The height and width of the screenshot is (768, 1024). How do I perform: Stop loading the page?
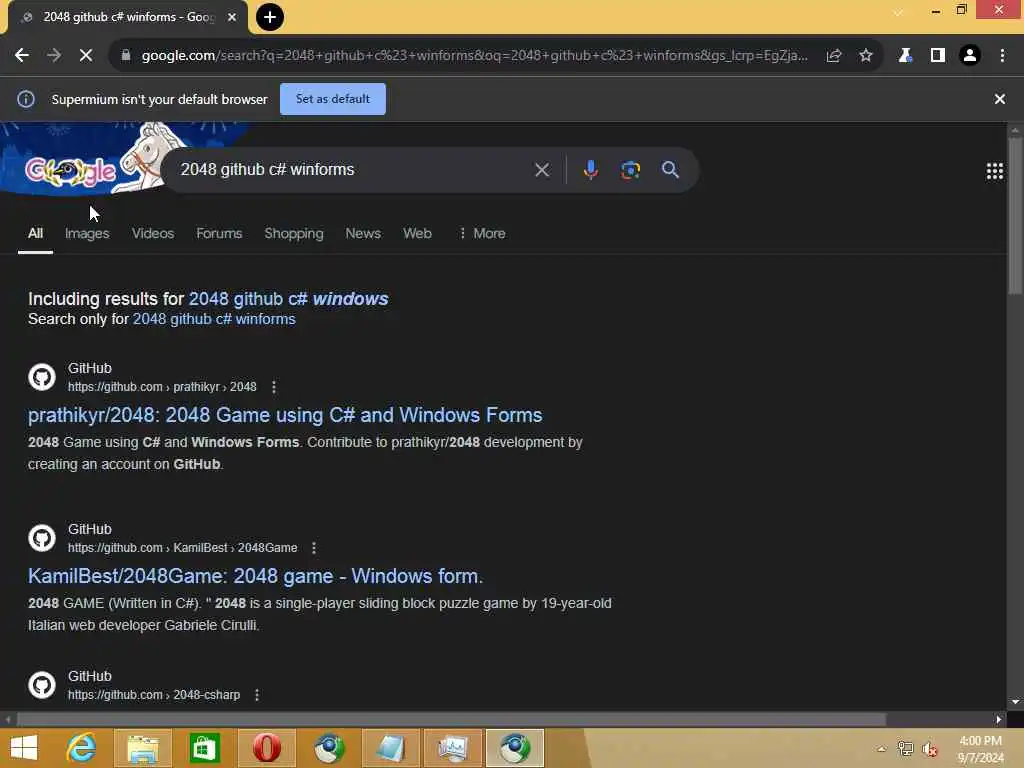click(x=86, y=56)
